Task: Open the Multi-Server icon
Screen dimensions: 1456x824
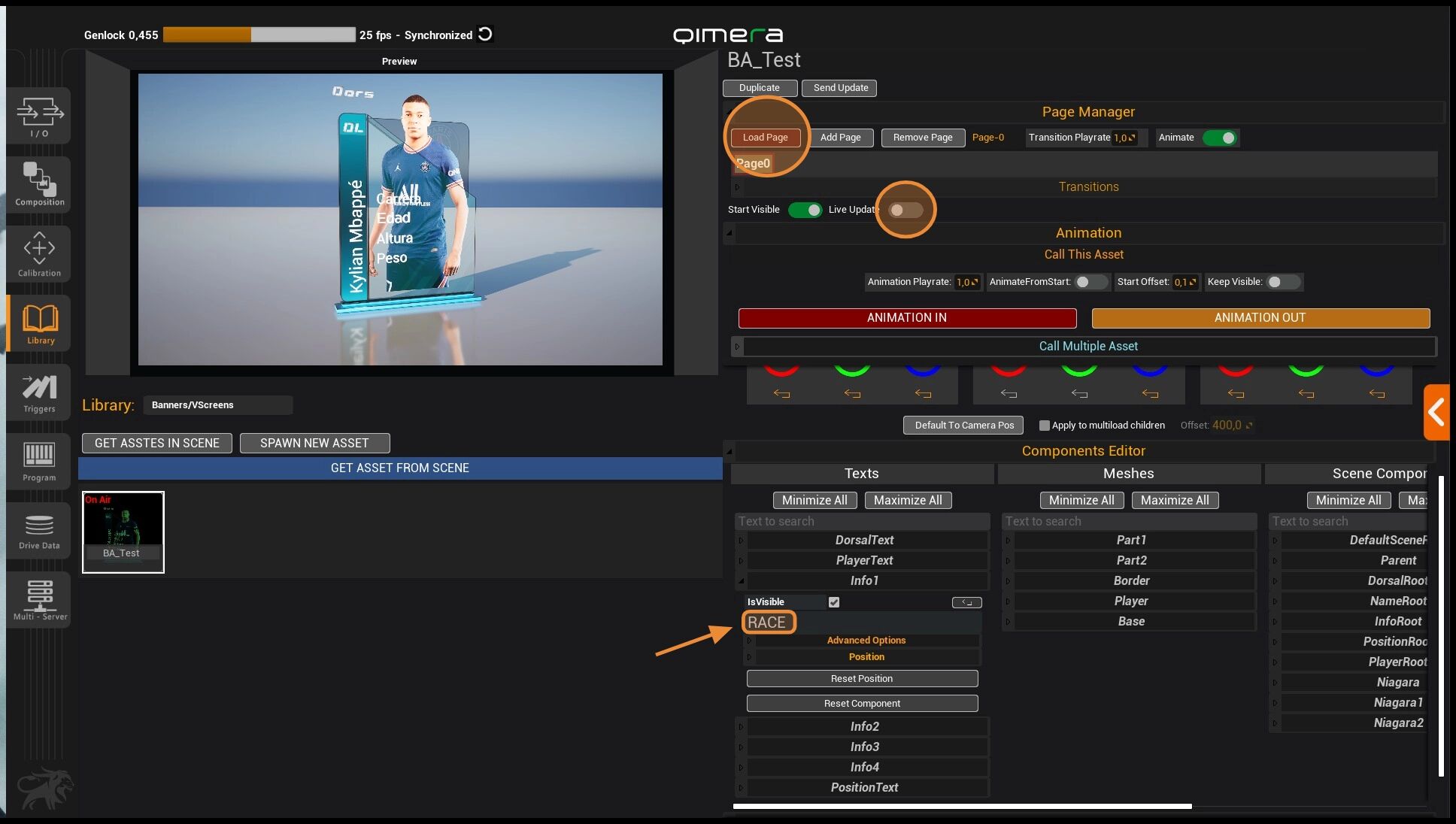Action: [x=39, y=599]
